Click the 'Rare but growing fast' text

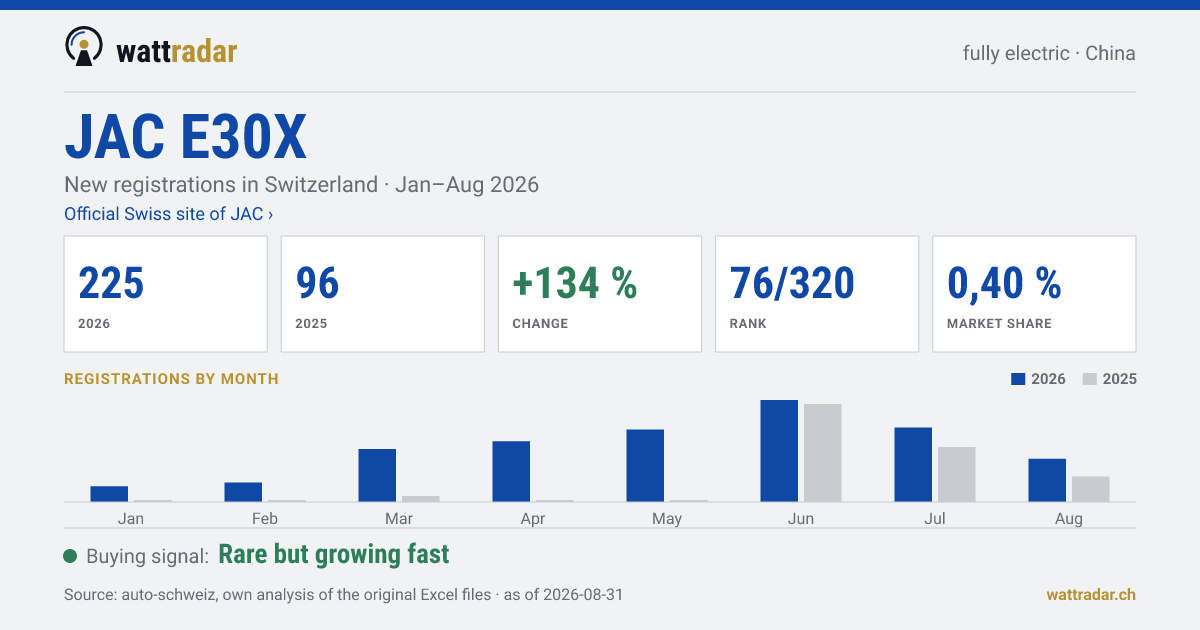[334, 554]
